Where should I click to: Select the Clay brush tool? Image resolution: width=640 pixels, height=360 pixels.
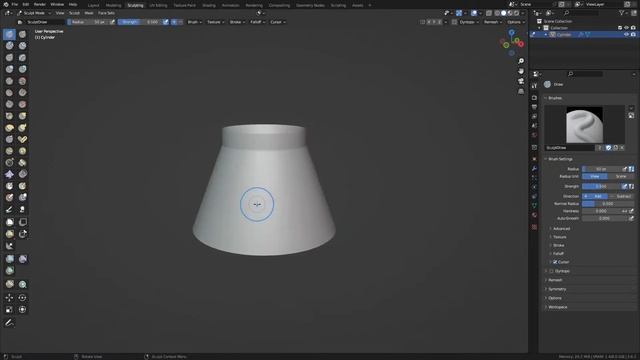(9, 46)
